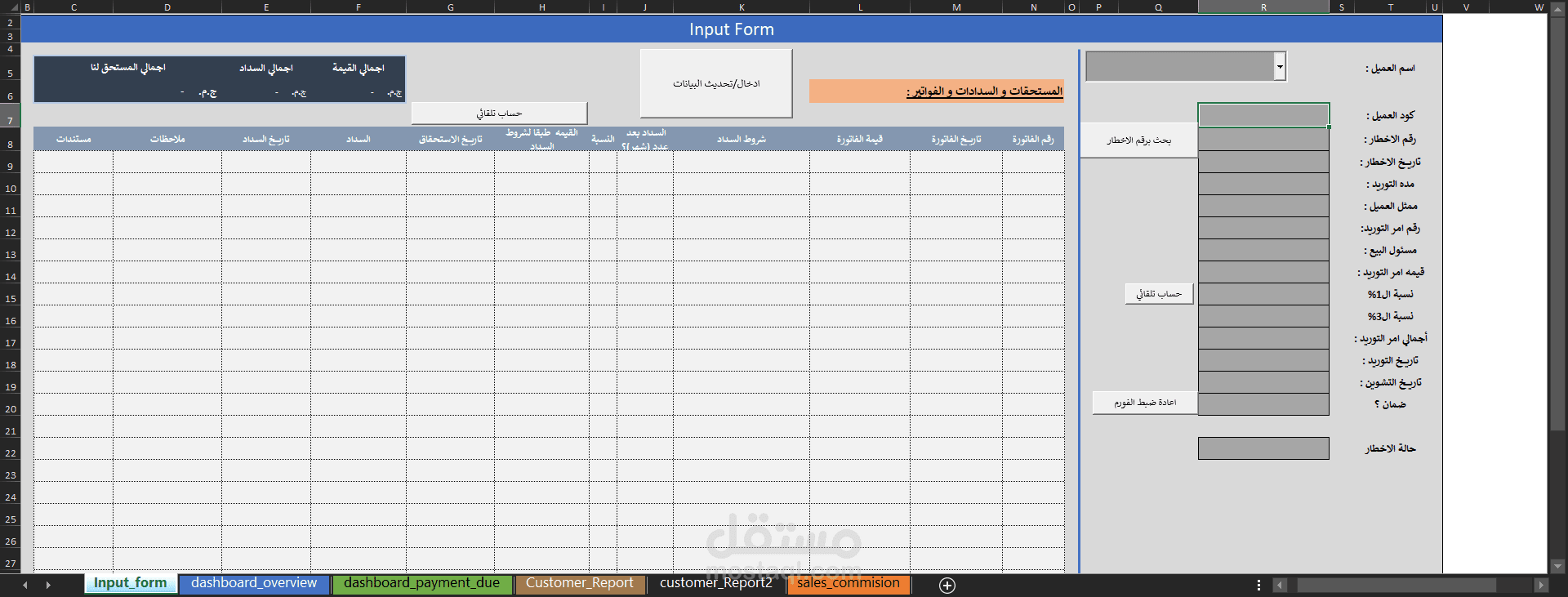Select the رقم امر التوريد input cell

click(x=1263, y=228)
